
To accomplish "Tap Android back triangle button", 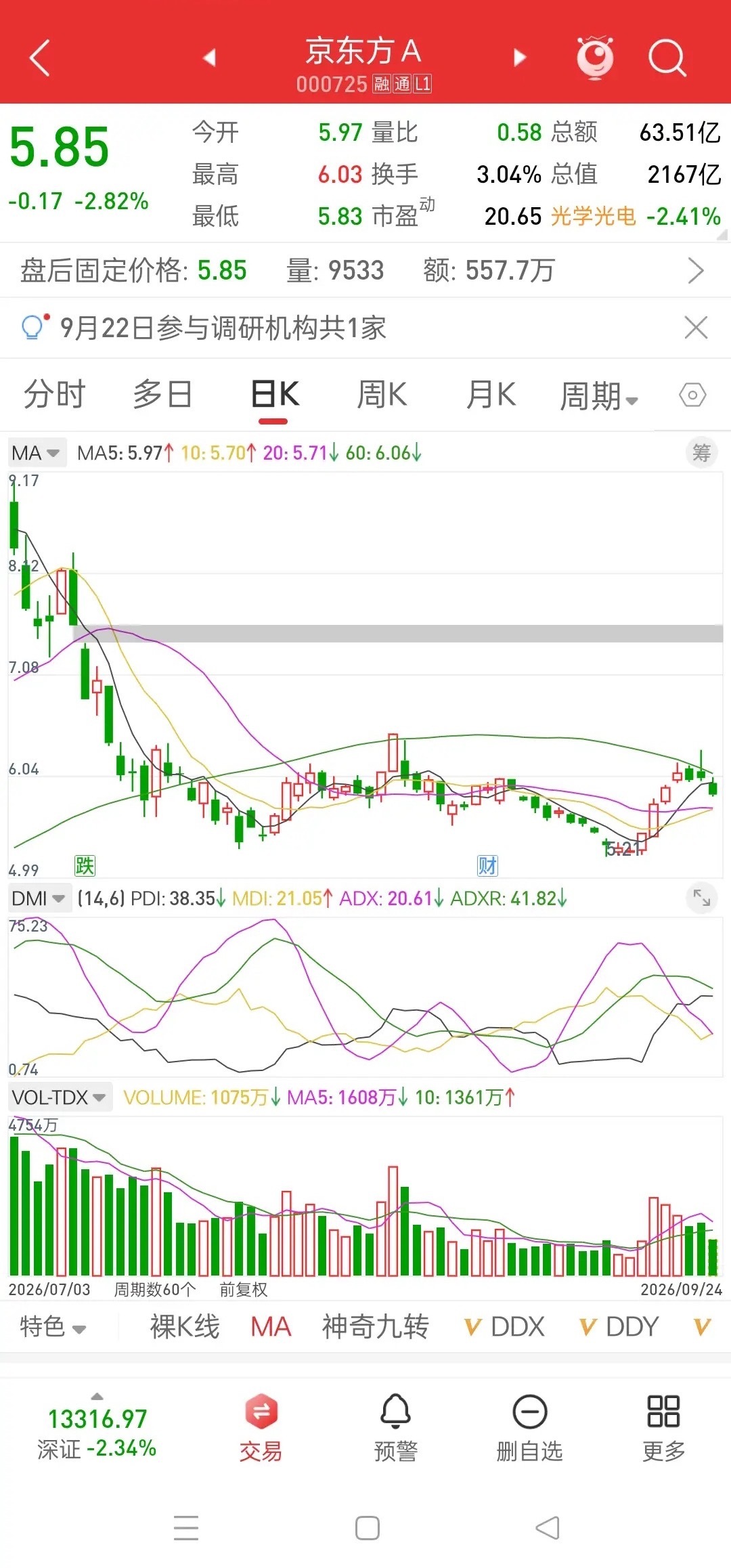I will (548, 1528).
